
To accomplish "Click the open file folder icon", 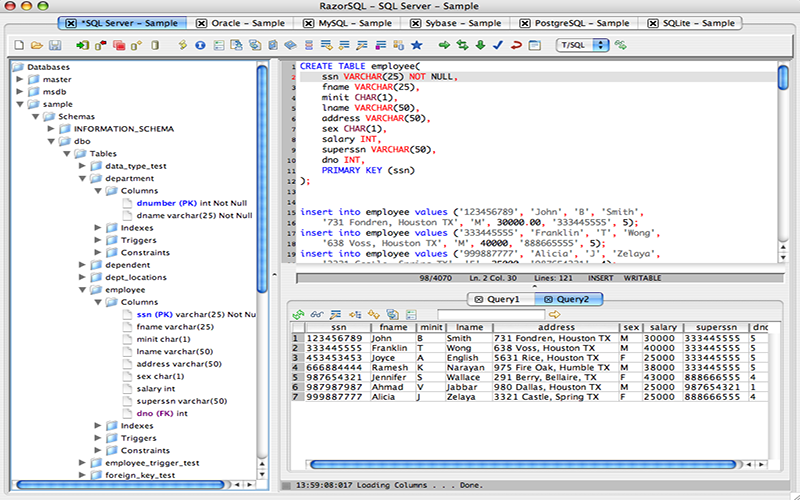I will coord(36,45).
